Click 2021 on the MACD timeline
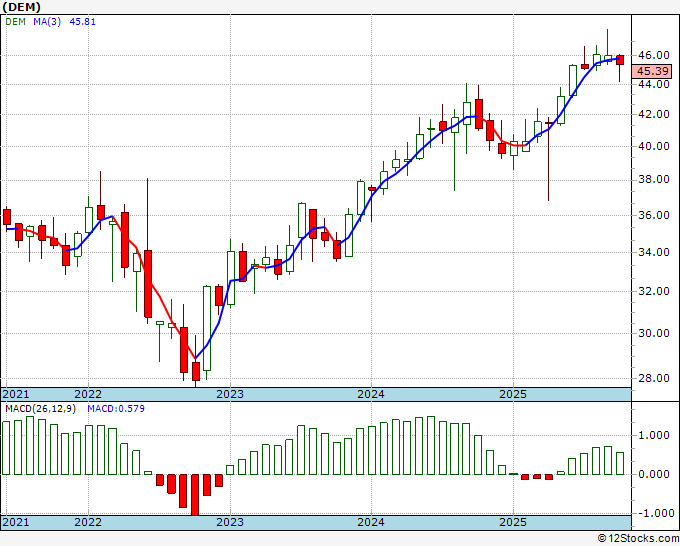Viewport: 680px width, 546px height. coord(16,522)
